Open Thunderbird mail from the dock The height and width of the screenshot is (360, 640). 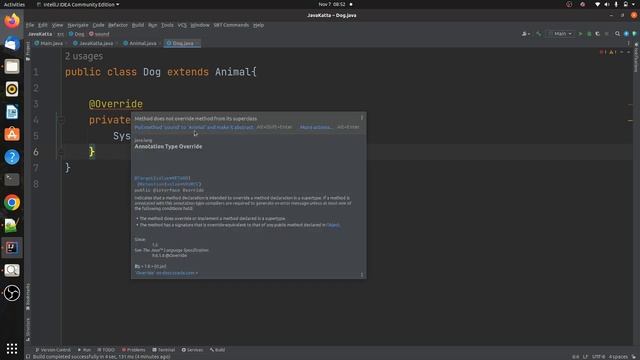12,43
